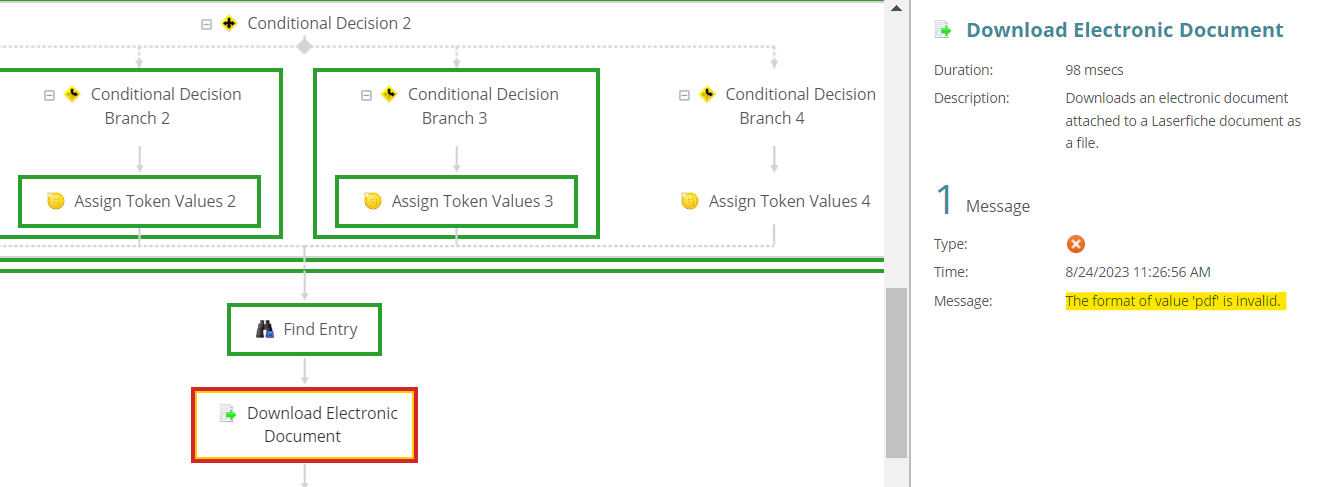The image size is (1329, 487).
Task: Click the details panel header document icon
Action: (943, 30)
